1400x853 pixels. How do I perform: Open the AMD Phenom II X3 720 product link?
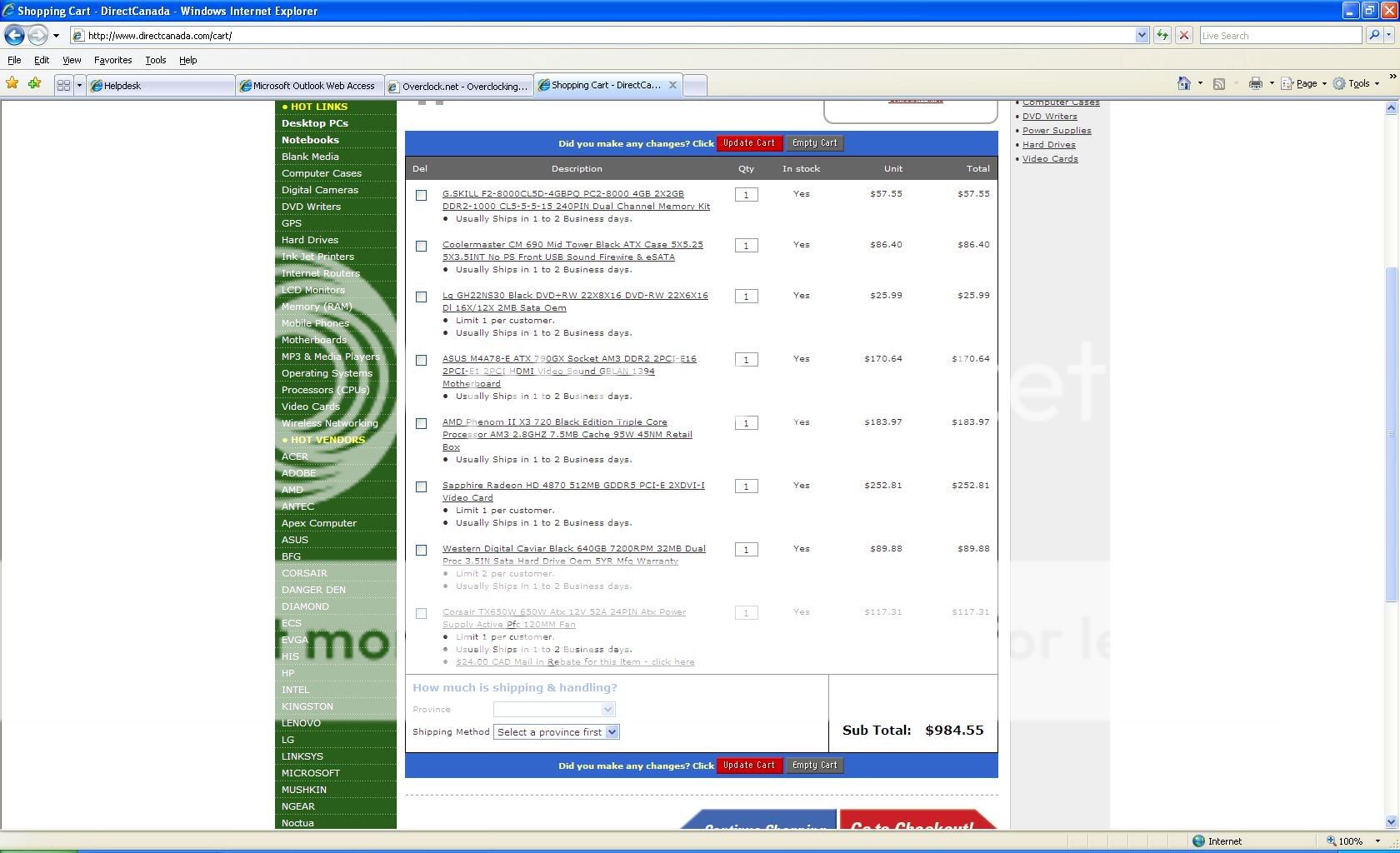coord(567,434)
